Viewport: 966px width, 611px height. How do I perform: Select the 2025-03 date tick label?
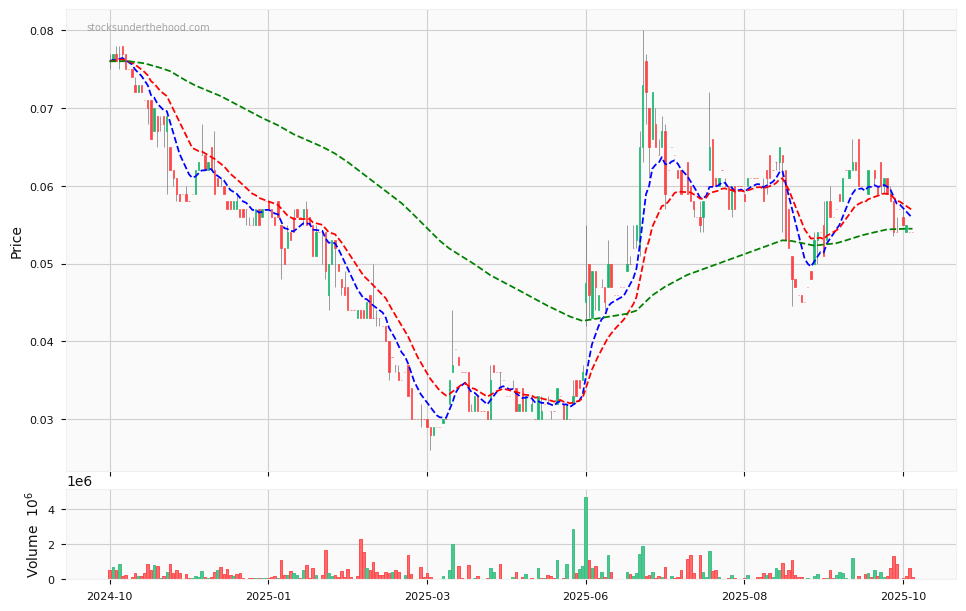(x=427, y=596)
